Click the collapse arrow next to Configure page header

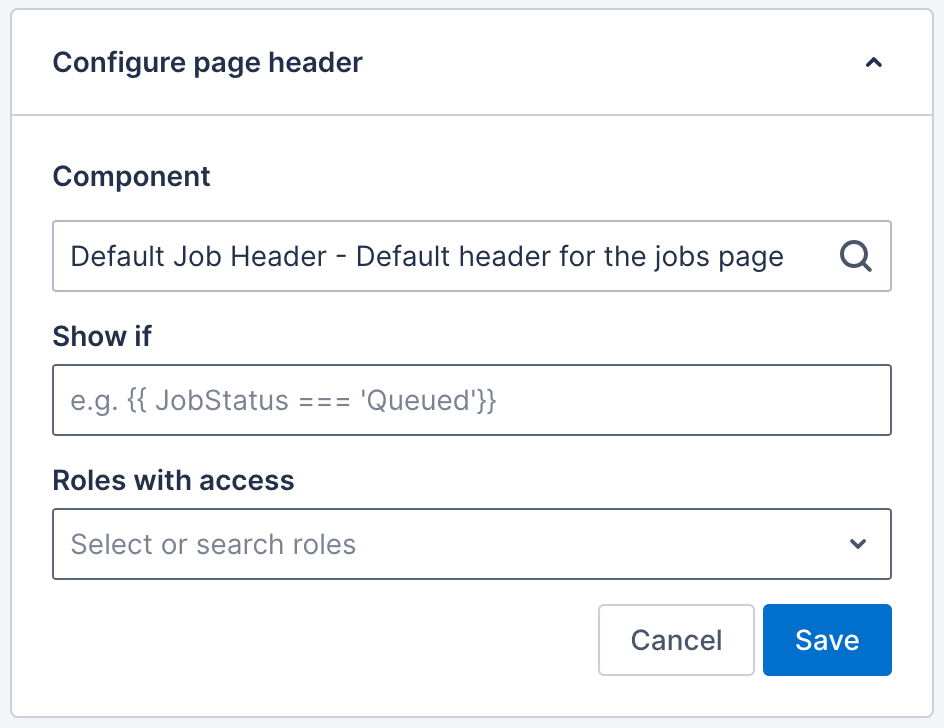tap(874, 62)
